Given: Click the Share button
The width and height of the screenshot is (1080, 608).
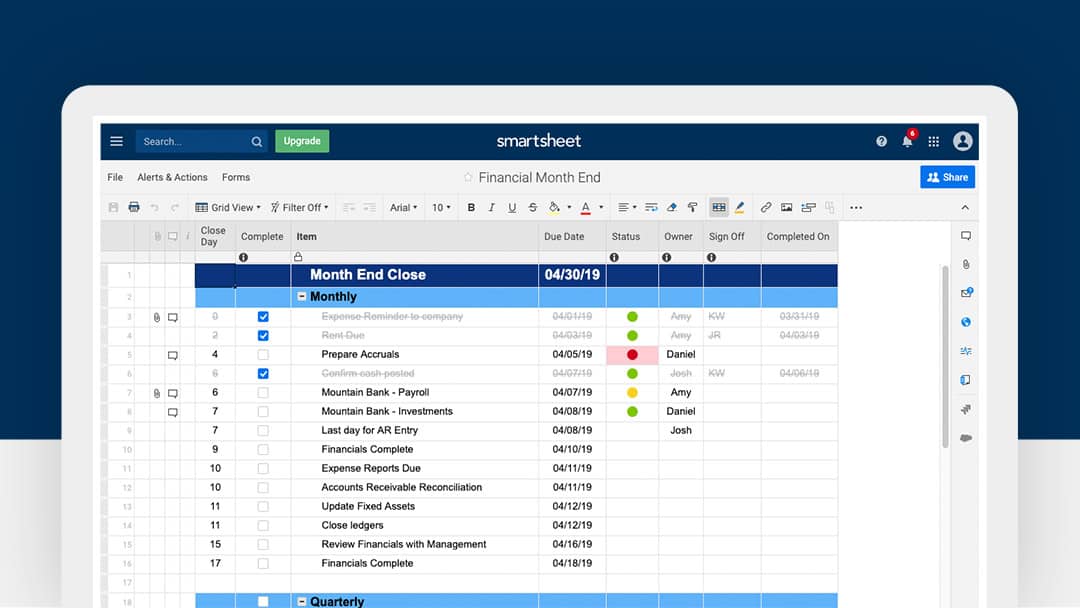Looking at the screenshot, I should [946, 176].
